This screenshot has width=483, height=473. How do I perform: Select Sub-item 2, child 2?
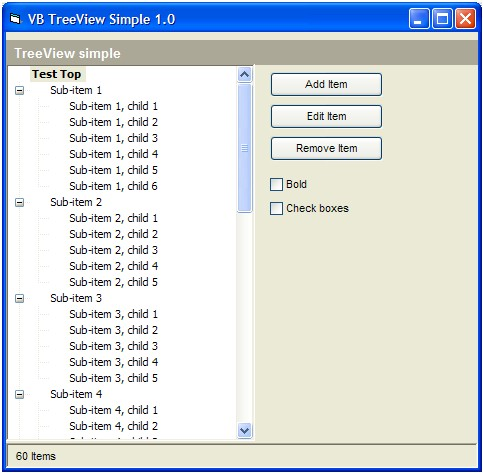[113, 234]
